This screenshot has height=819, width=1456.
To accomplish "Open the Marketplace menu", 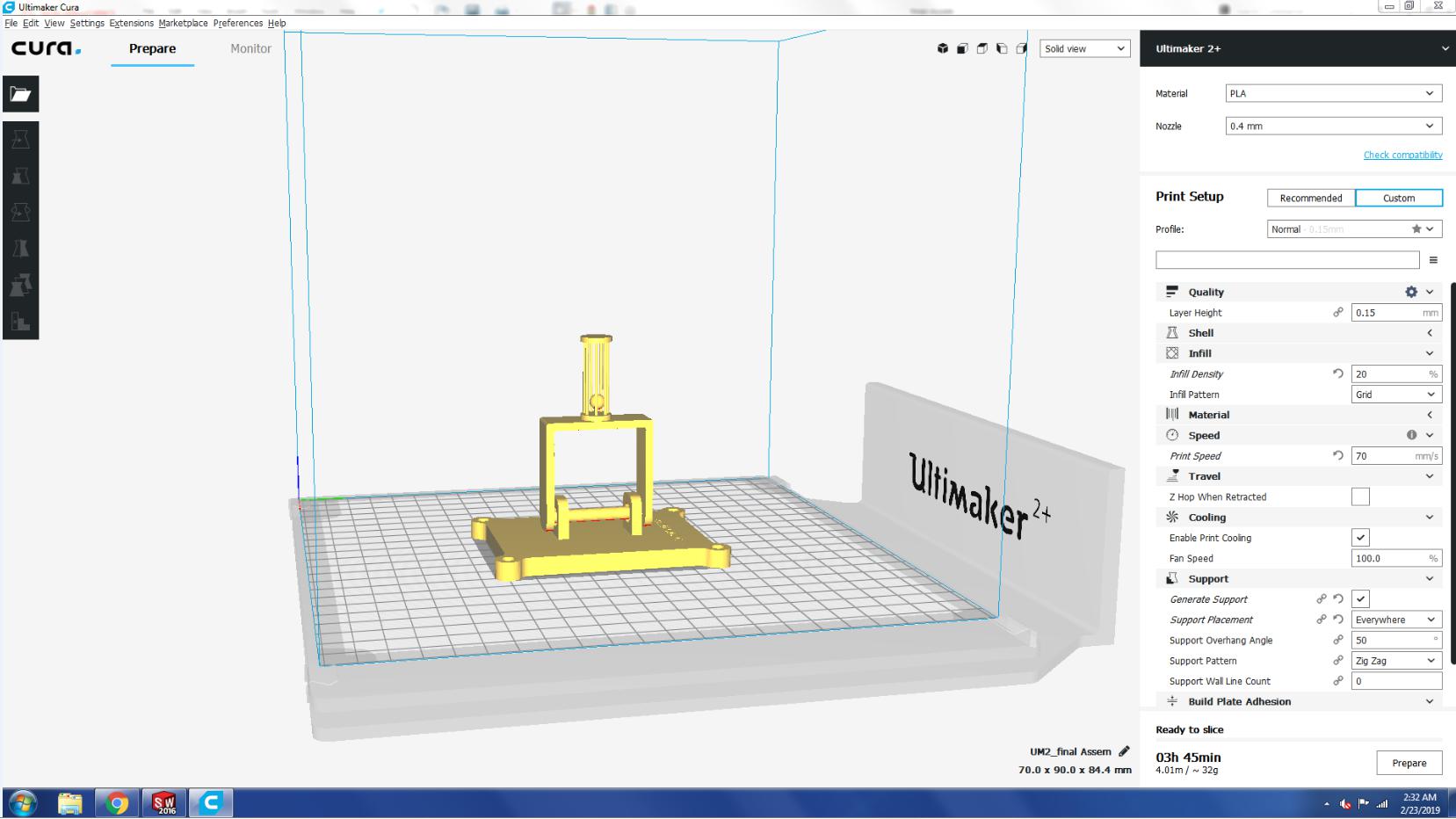I will click(183, 23).
